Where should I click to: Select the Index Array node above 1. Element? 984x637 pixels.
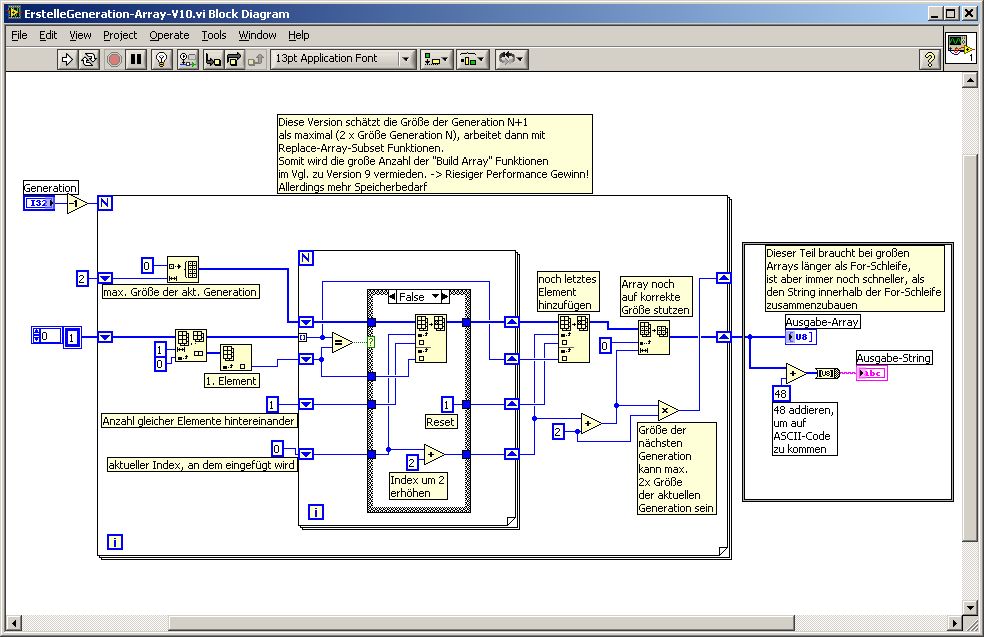(x=235, y=357)
